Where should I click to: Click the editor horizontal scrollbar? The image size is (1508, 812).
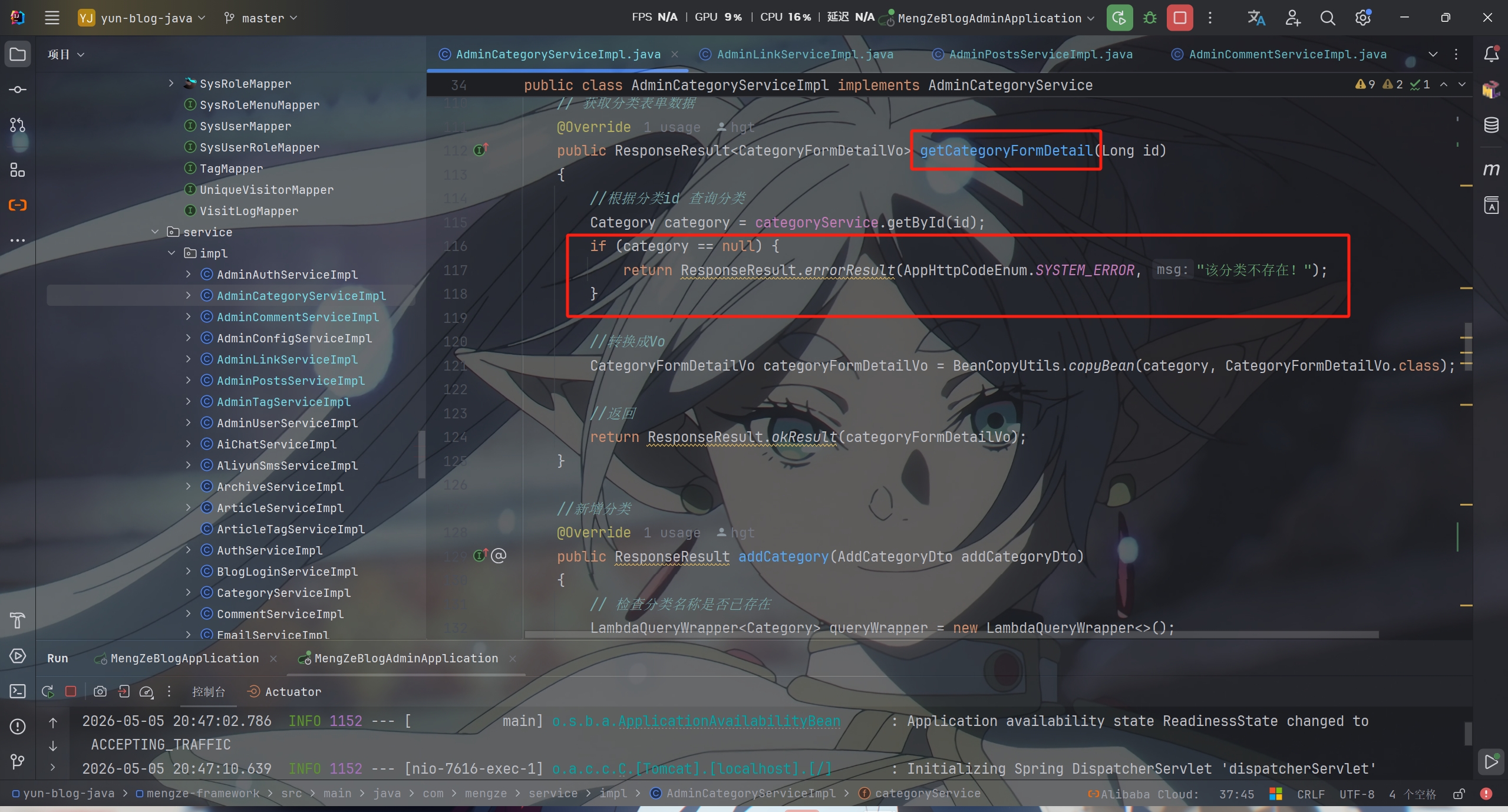pyautogui.click(x=951, y=635)
